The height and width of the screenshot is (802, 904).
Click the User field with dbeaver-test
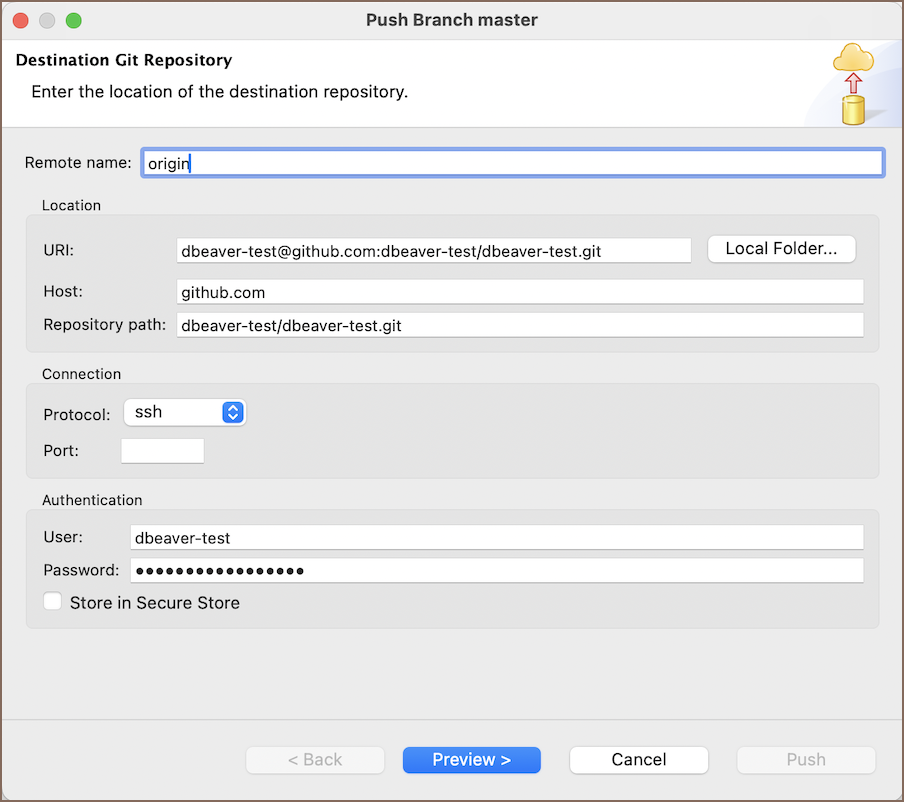click(x=496, y=538)
